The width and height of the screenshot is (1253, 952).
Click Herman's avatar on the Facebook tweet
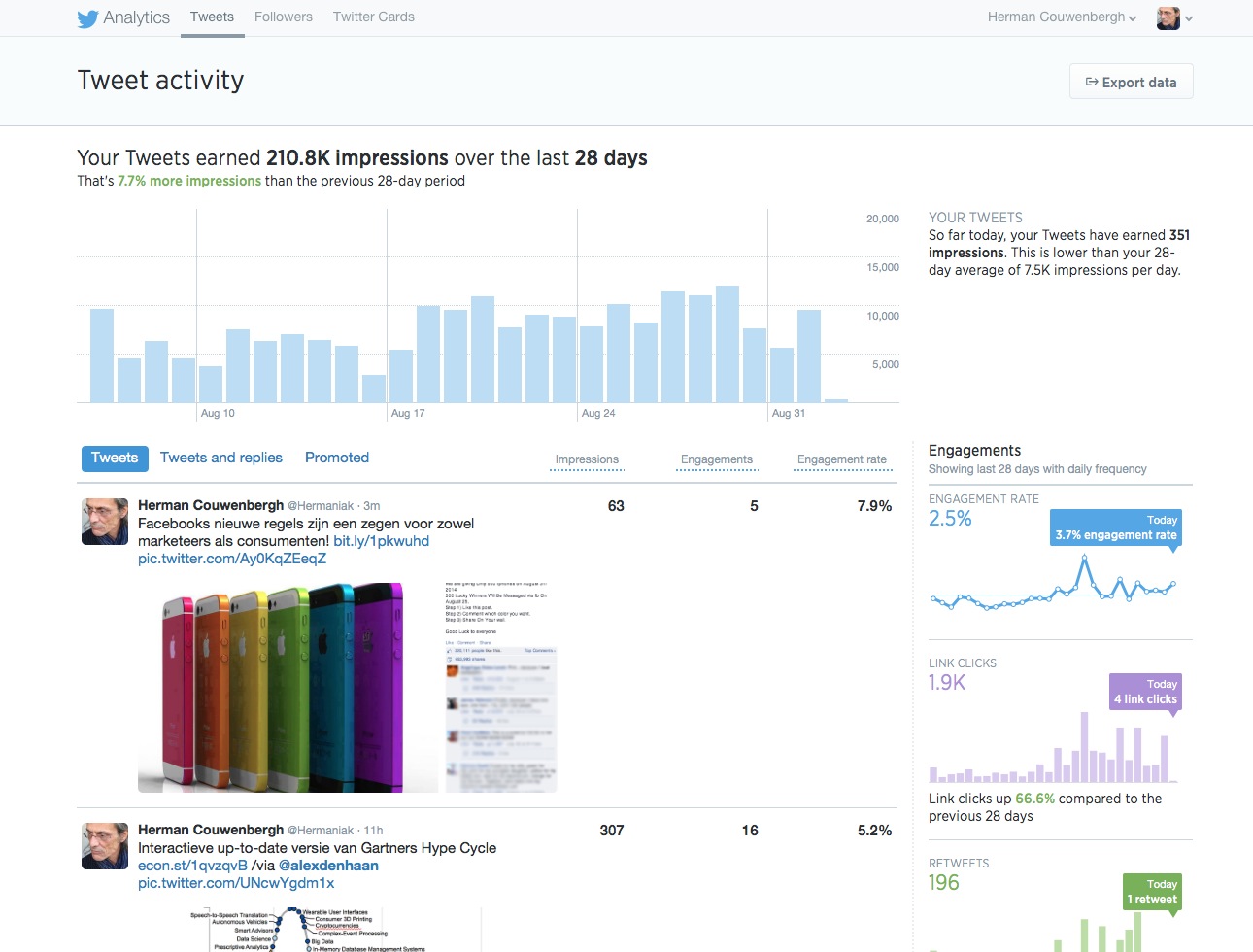[x=105, y=522]
